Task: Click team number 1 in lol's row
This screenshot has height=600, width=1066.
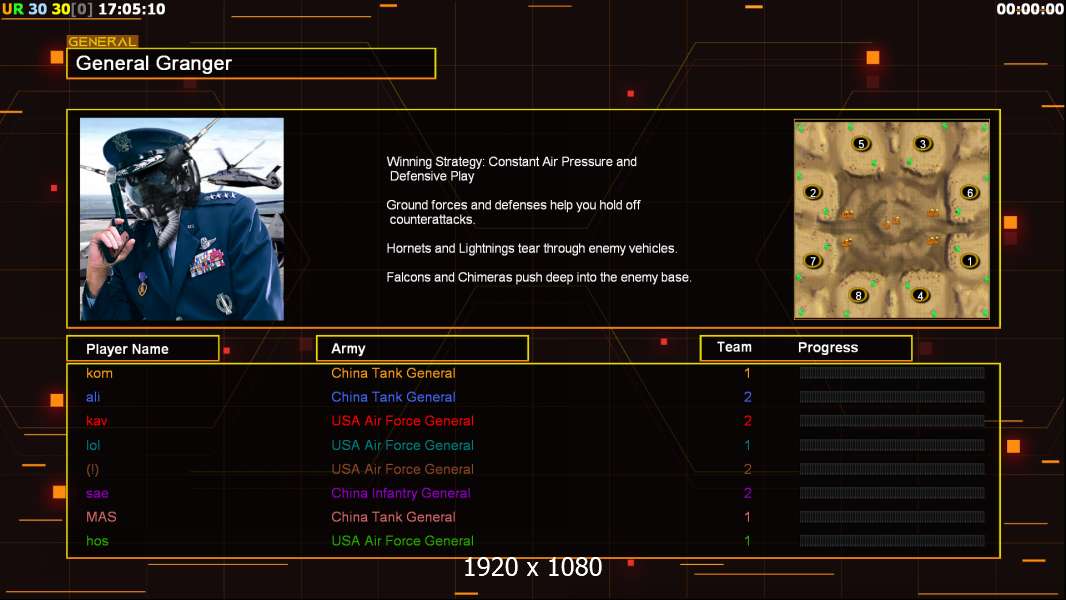Action: click(x=747, y=445)
